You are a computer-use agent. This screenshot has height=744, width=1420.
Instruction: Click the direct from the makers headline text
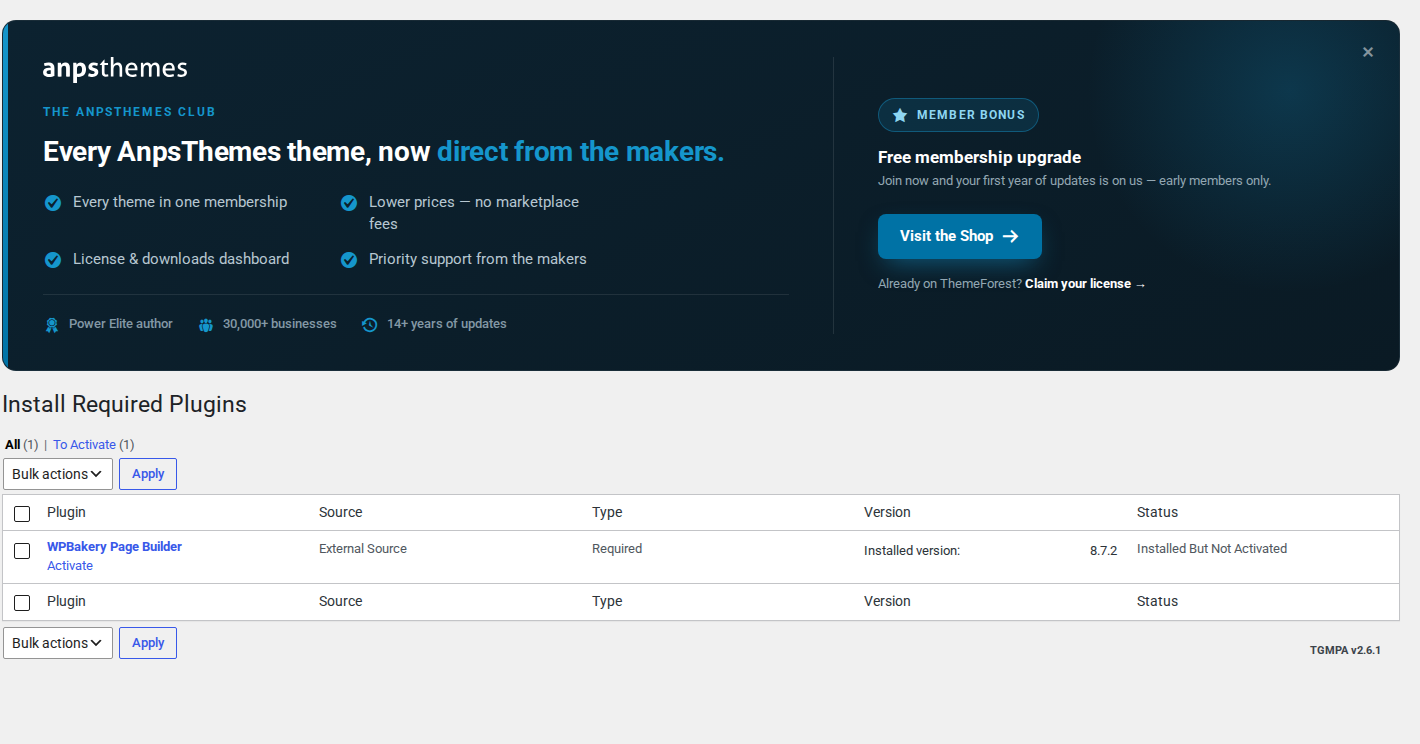(580, 152)
